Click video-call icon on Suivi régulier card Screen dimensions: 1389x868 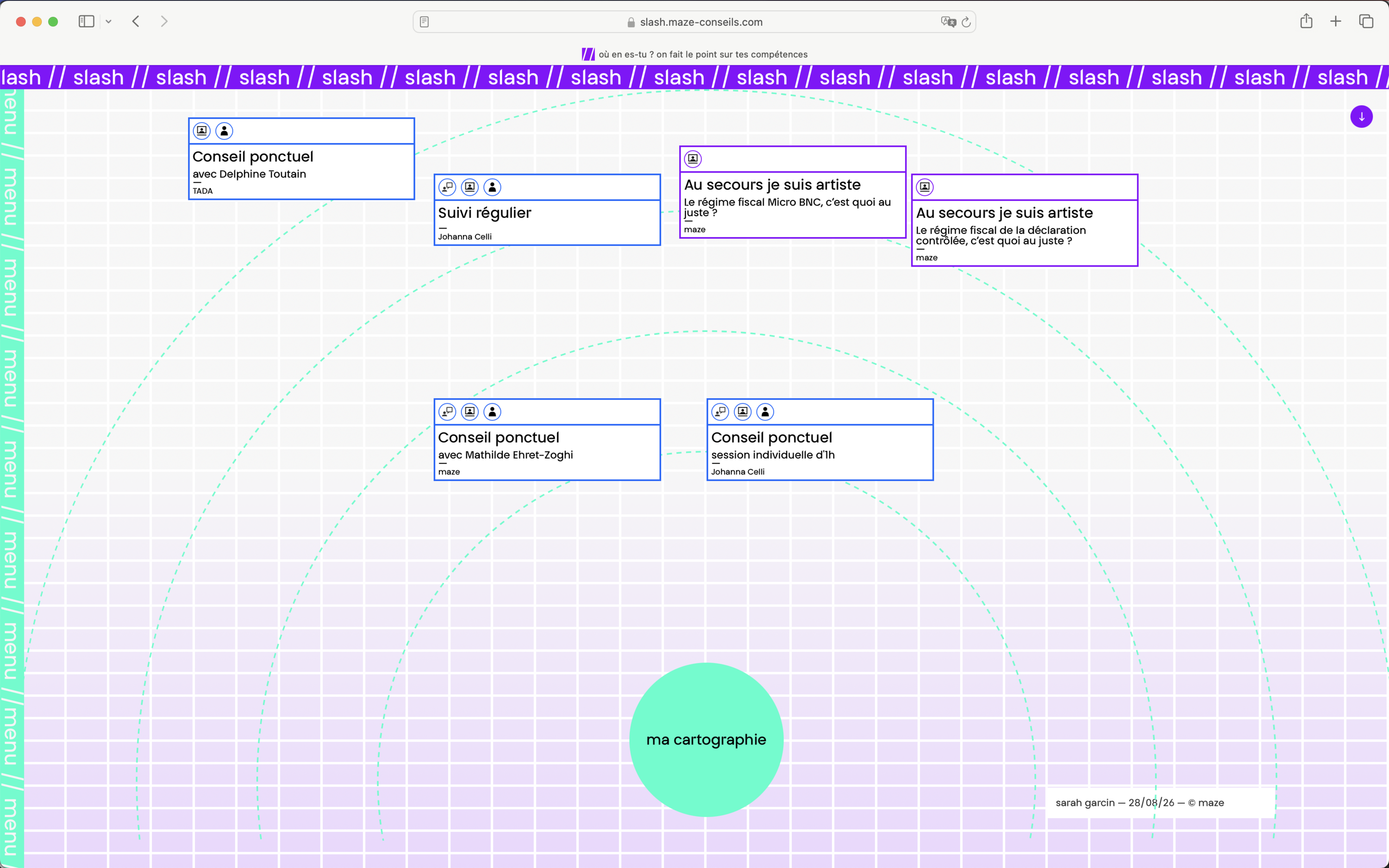click(x=470, y=187)
